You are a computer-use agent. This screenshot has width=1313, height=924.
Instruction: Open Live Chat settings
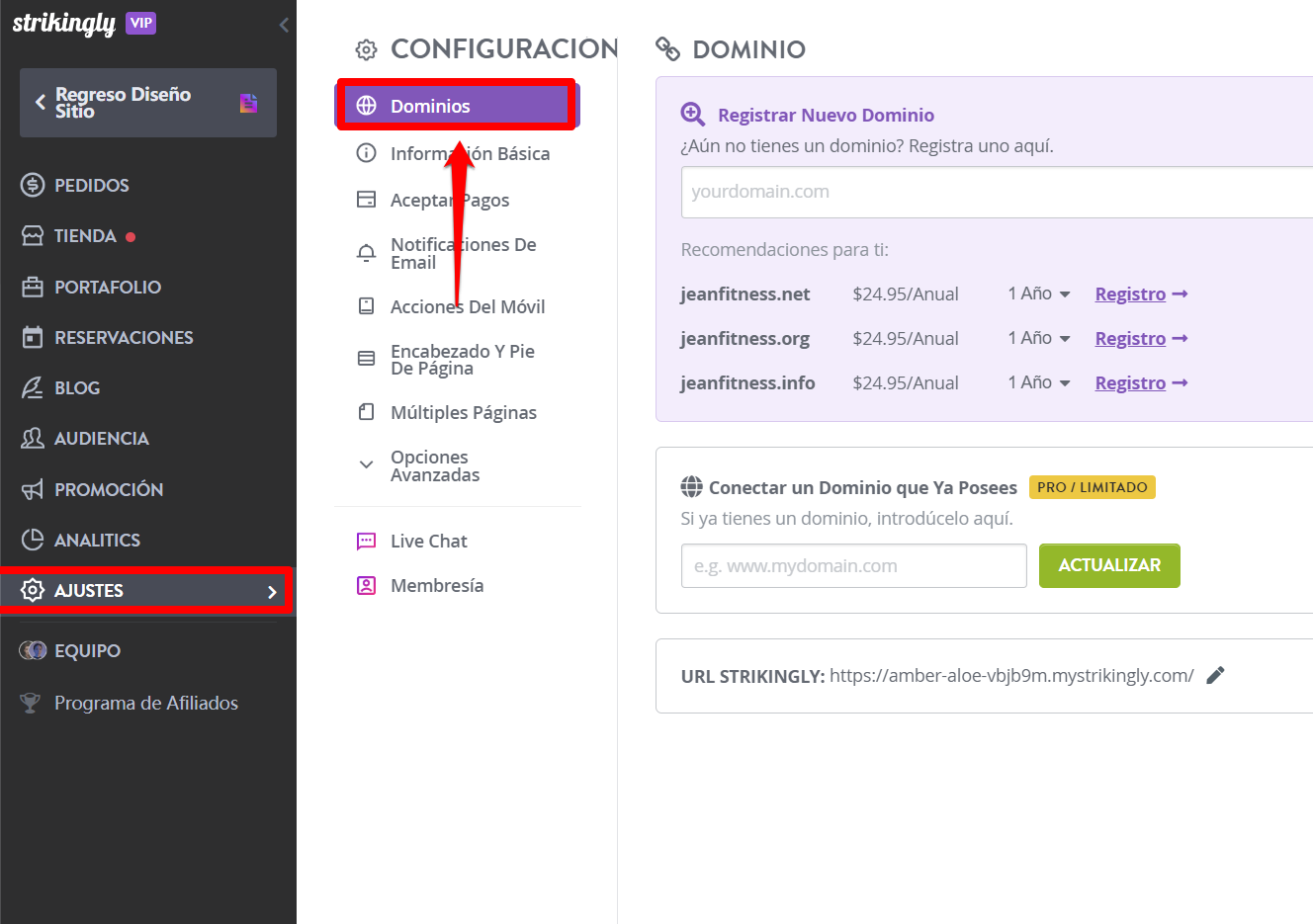point(429,541)
